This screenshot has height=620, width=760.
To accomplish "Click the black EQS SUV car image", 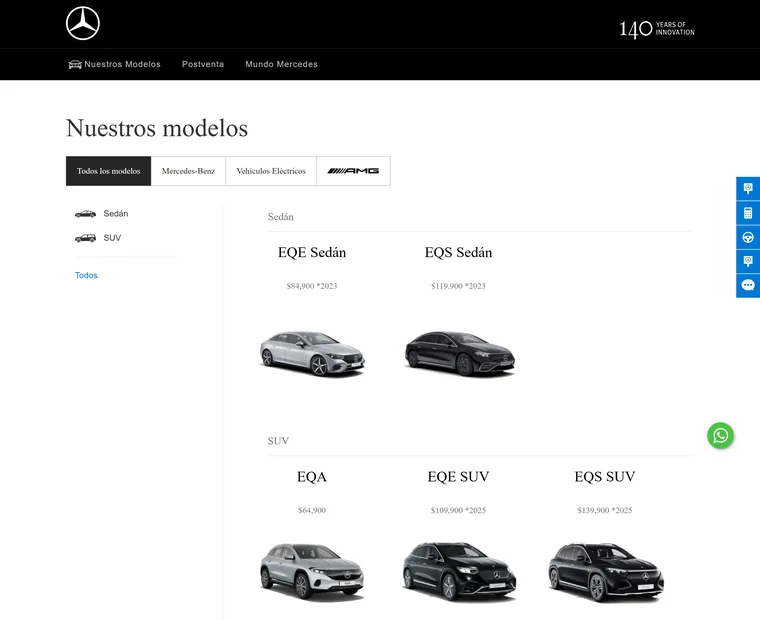I will pos(606,572).
